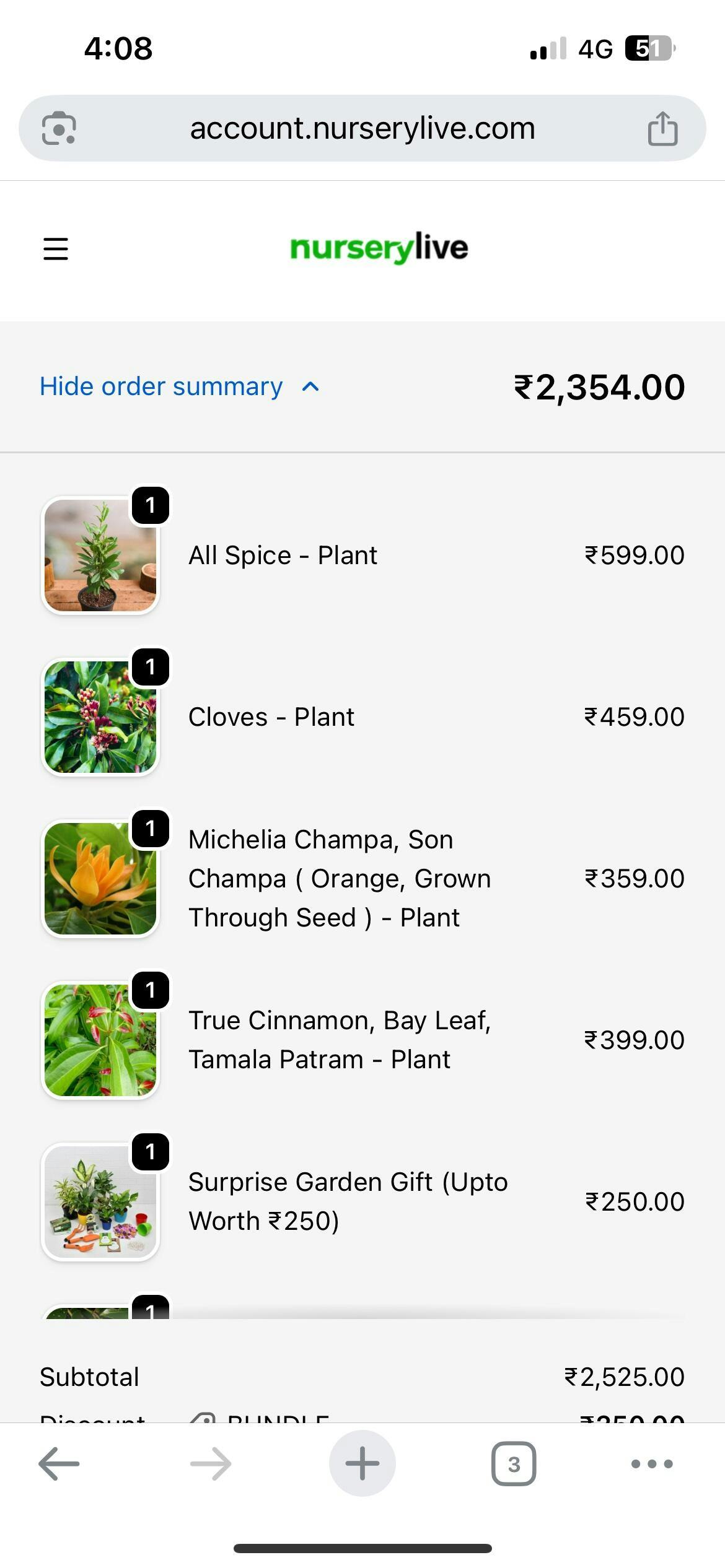Viewport: 725px width, 1568px height.
Task: Tap the Surprise Garden Gift thumbnail
Action: 100,1202
